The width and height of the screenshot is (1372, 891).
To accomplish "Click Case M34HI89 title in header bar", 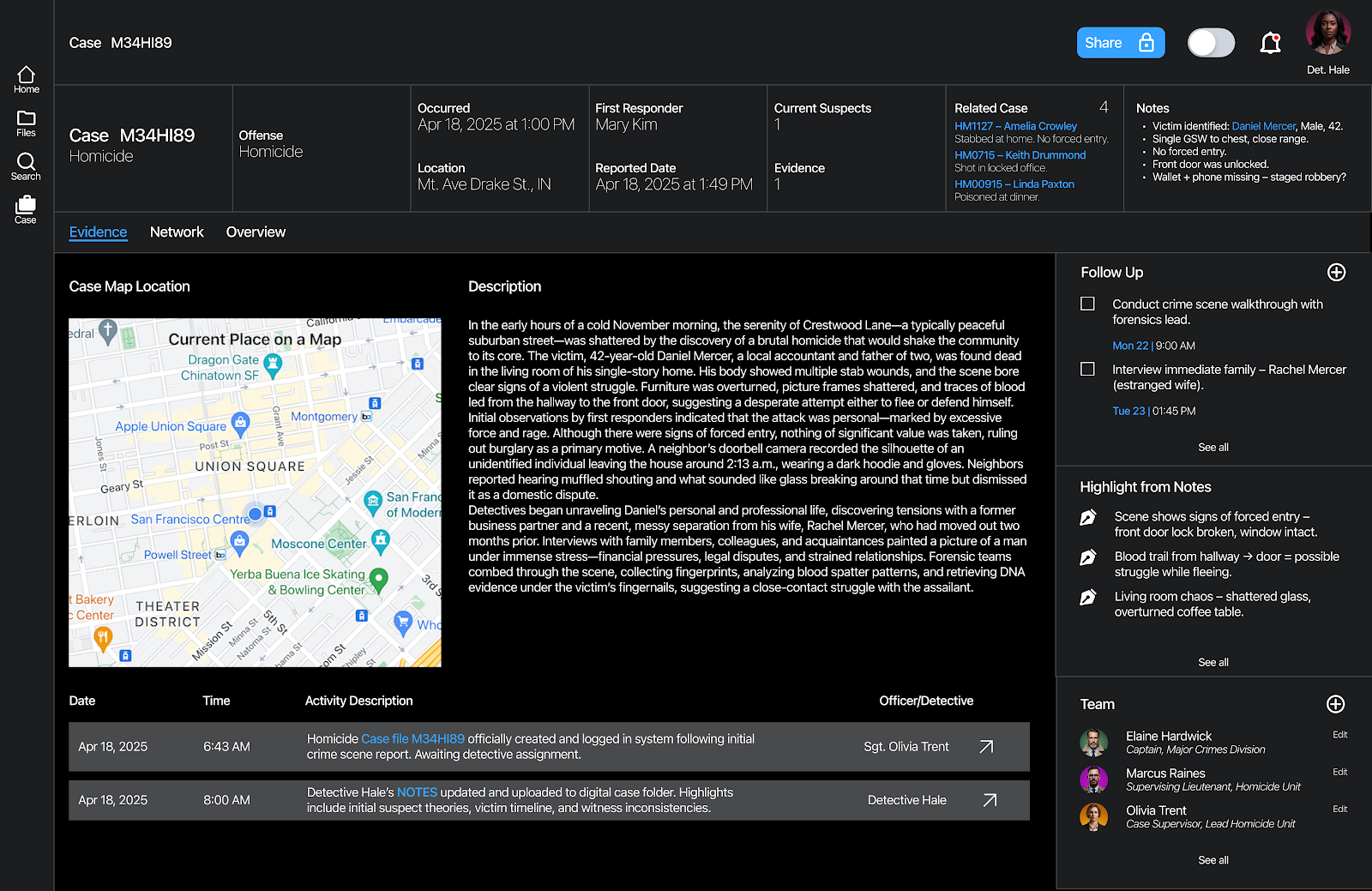I will click(x=120, y=43).
